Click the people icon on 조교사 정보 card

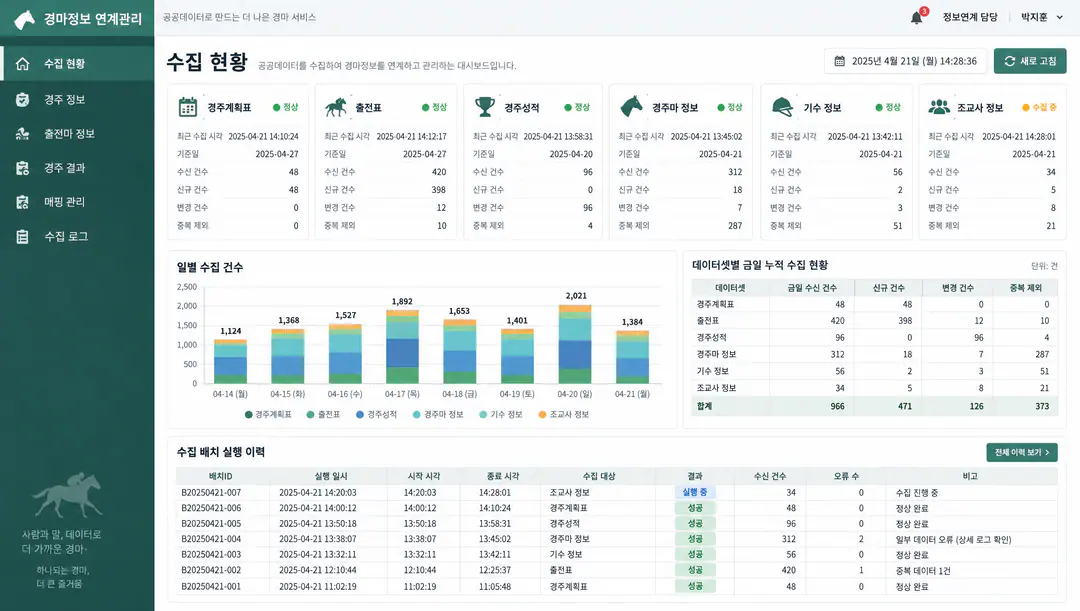click(939, 107)
